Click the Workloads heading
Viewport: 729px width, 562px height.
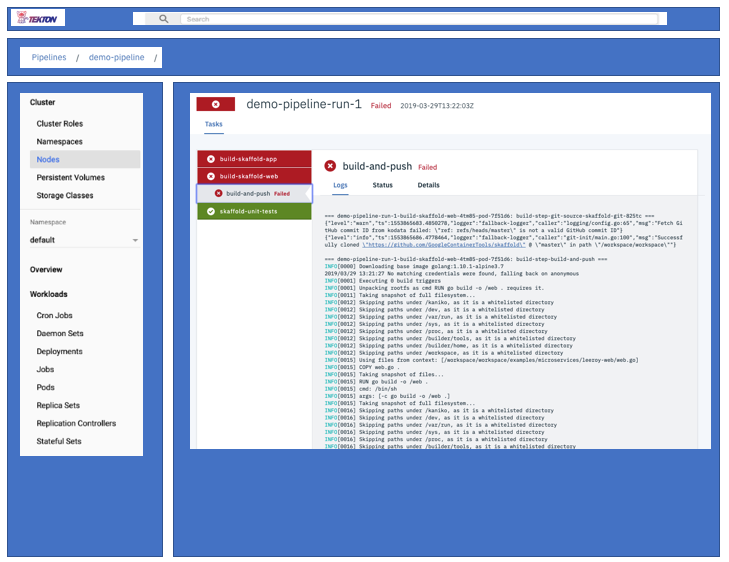click(x=48, y=294)
